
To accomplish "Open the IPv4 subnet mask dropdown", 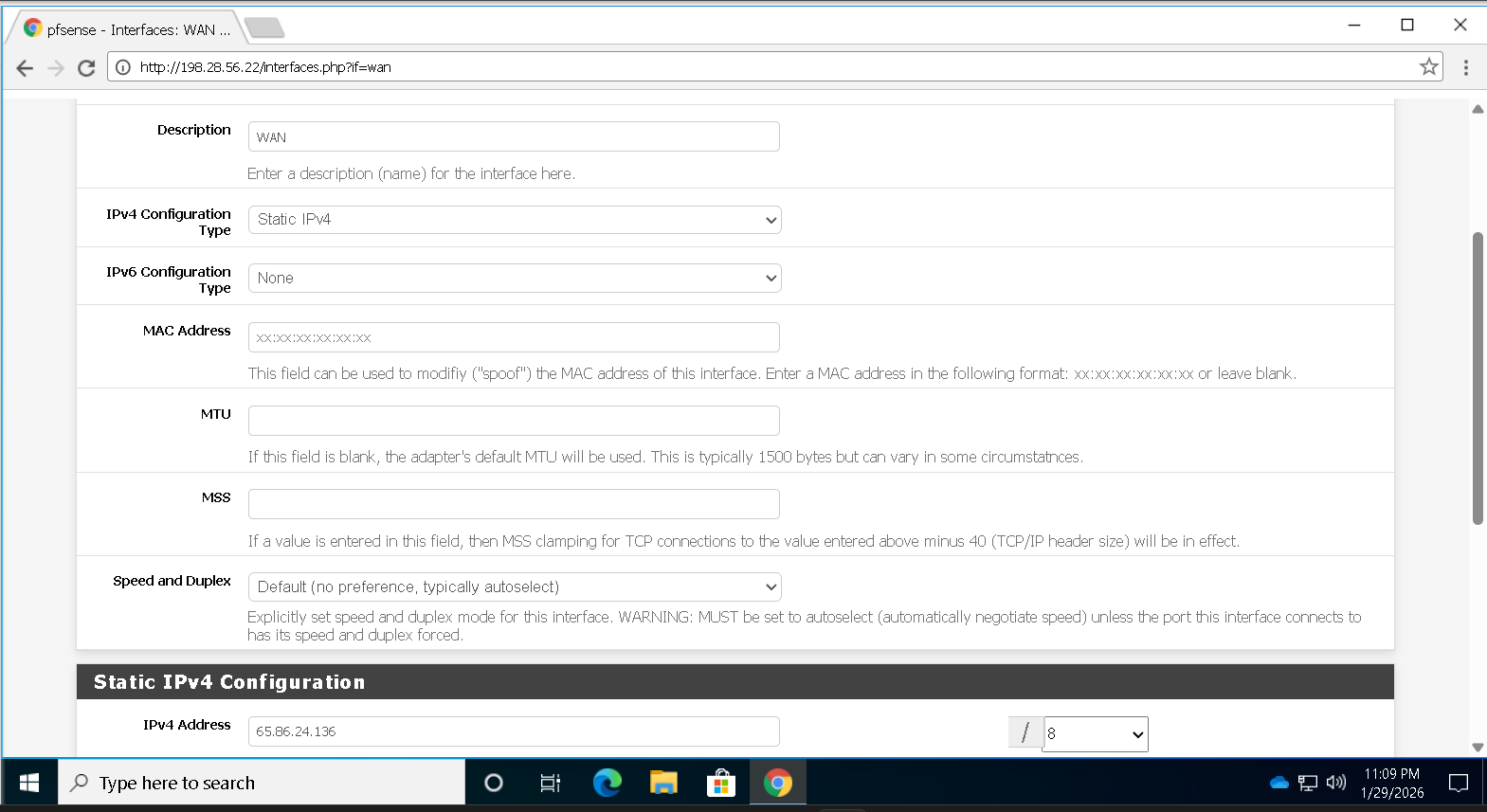I will tap(1095, 734).
